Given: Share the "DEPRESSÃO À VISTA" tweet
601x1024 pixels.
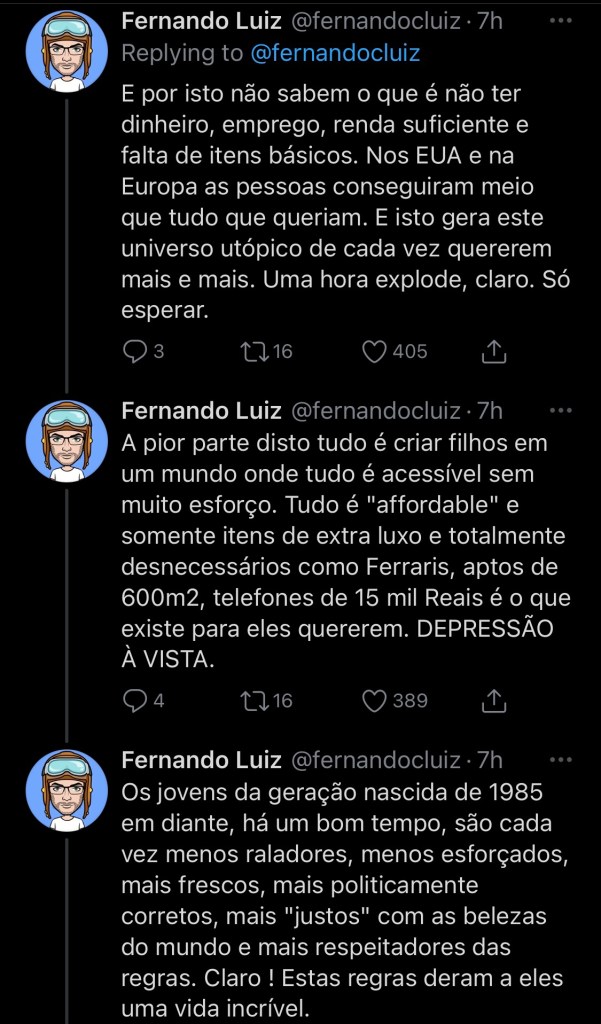Looking at the screenshot, I should pos(493,700).
